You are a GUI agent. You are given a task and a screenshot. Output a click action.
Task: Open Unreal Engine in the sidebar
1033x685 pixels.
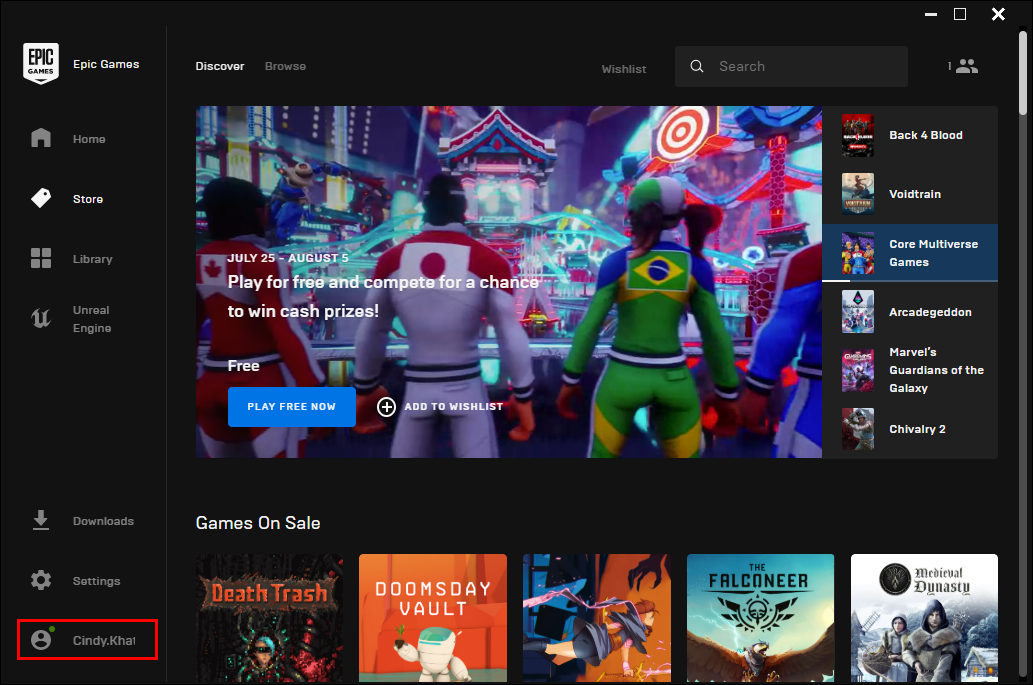pos(92,319)
